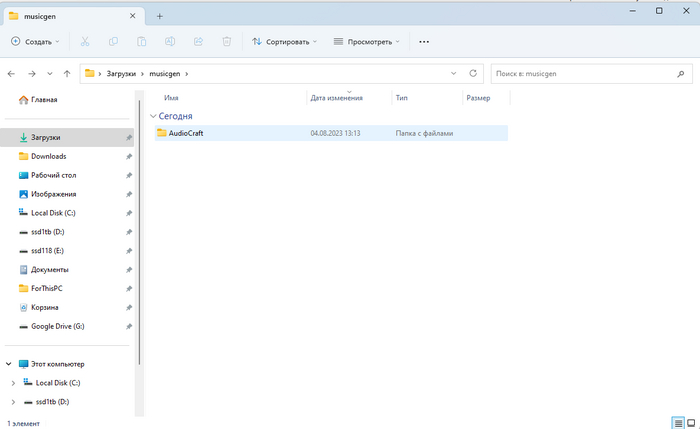Select the AudioCraft folder
The image size is (700, 429).
[x=186, y=133]
